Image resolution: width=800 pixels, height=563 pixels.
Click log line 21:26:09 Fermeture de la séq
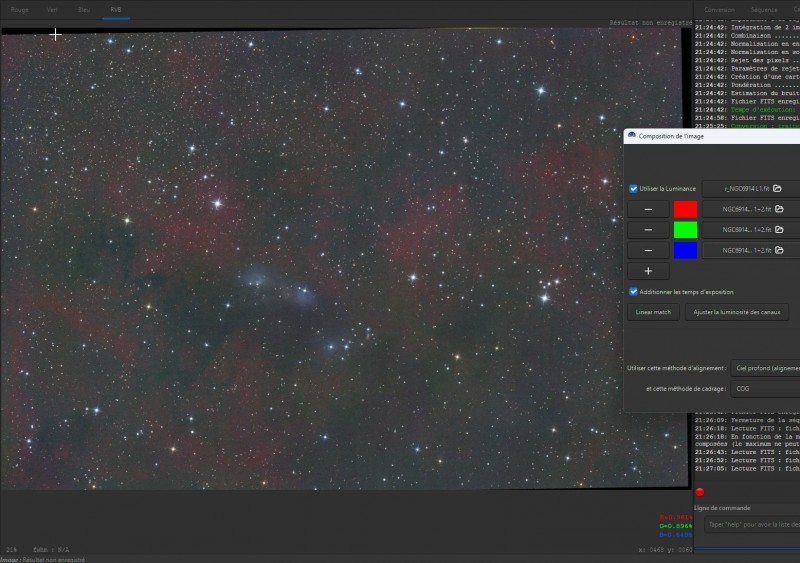pyautogui.click(x=747, y=420)
